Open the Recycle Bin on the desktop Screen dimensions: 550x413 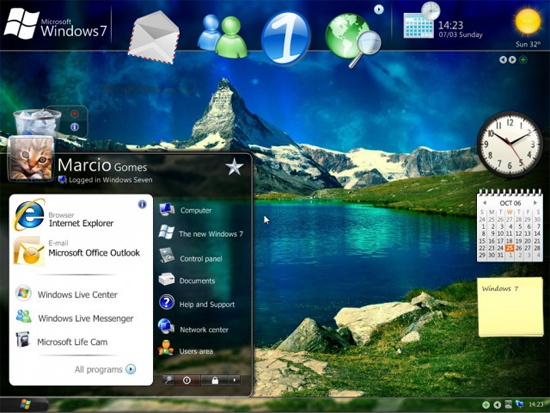tap(36, 122)
